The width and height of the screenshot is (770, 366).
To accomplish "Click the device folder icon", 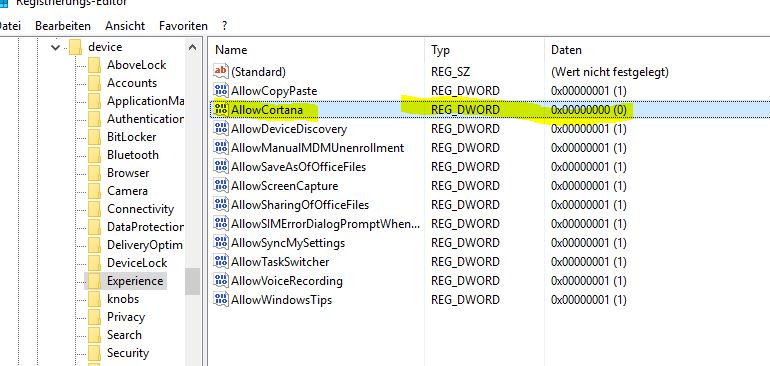I will point(75,47).
